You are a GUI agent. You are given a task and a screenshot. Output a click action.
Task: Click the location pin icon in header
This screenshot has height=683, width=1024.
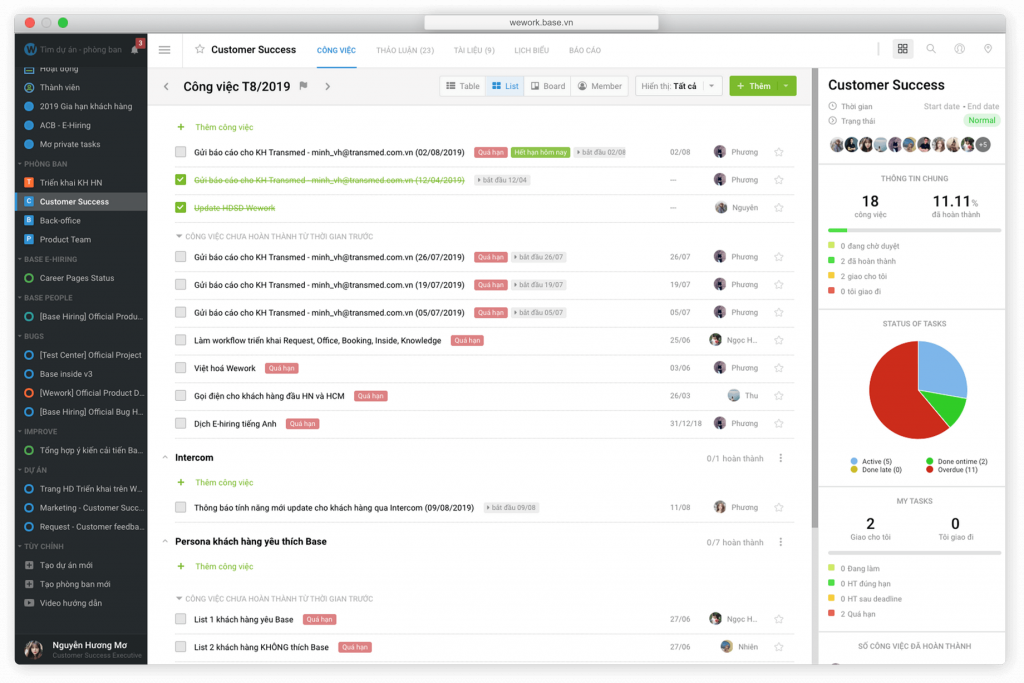[x=988, y=49]
